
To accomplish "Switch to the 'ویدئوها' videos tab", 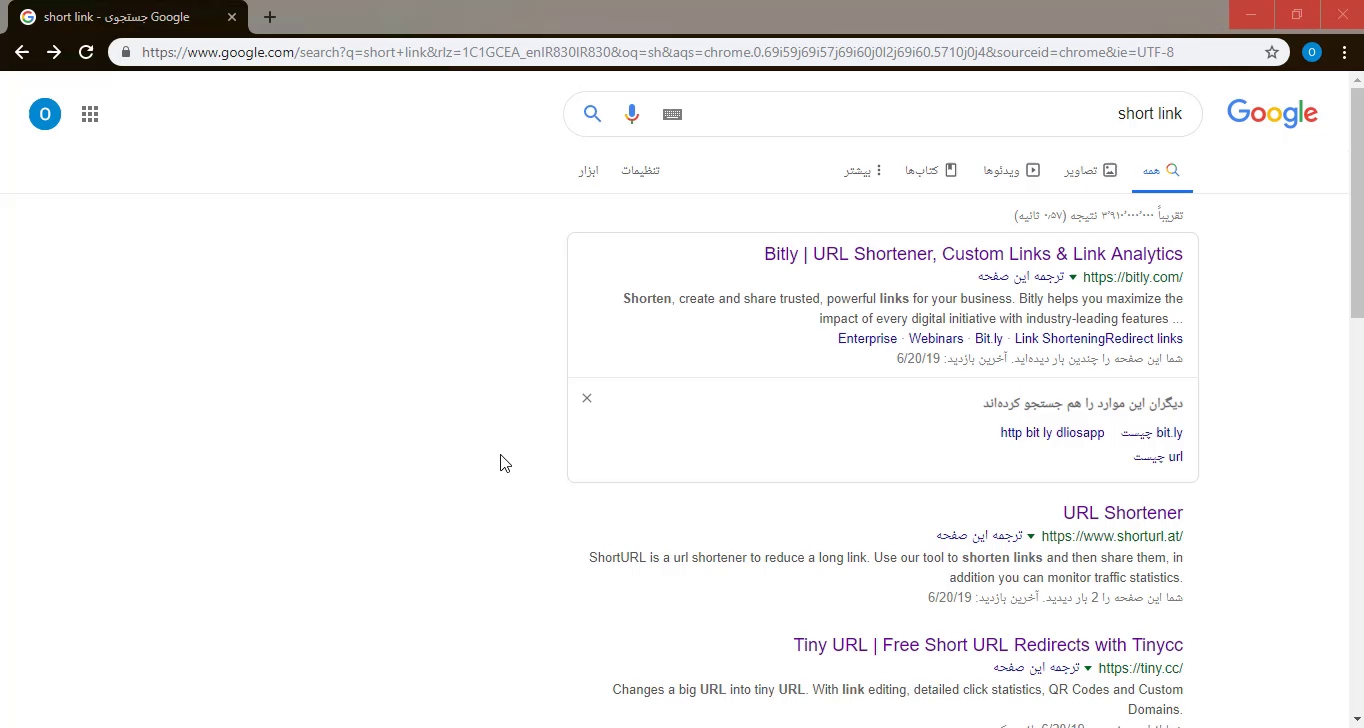I will pyautogui.click(x=1012, y=170).
